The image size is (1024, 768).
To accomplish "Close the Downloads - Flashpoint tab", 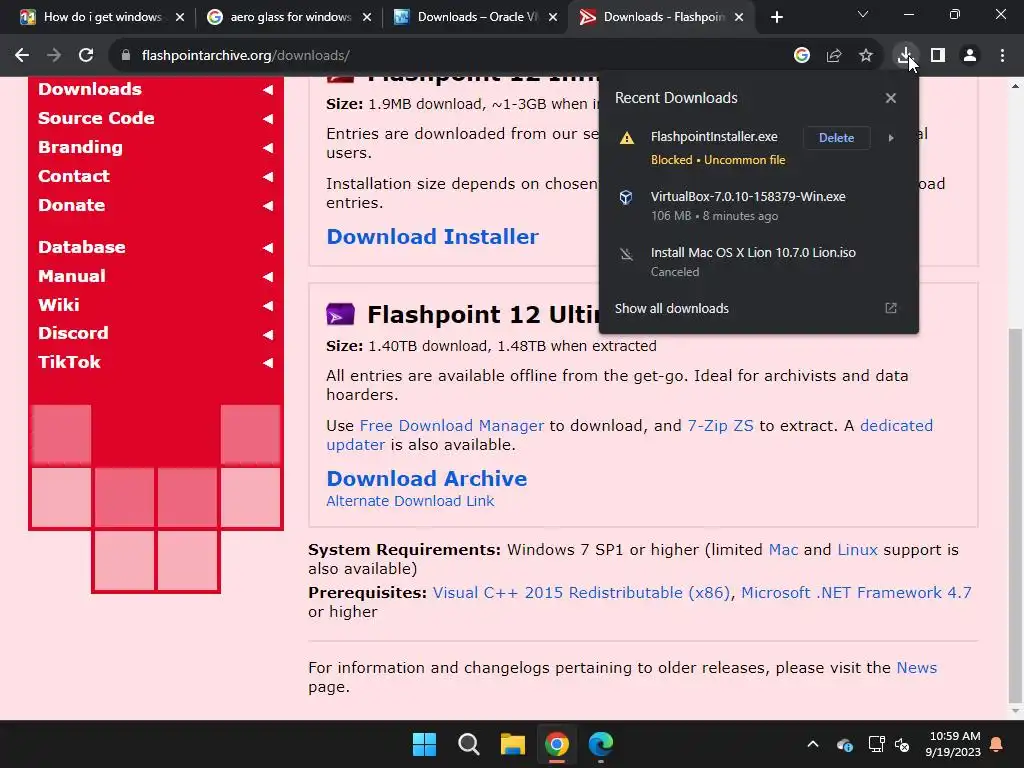I will [x=739, y=17].
